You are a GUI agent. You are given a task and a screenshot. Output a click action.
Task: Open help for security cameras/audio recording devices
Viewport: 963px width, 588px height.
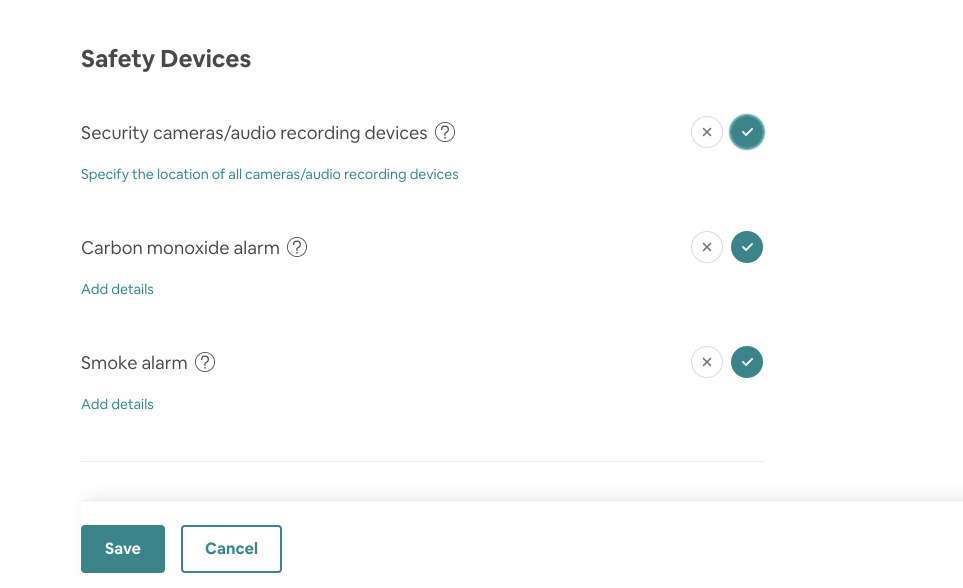[445, 132]
